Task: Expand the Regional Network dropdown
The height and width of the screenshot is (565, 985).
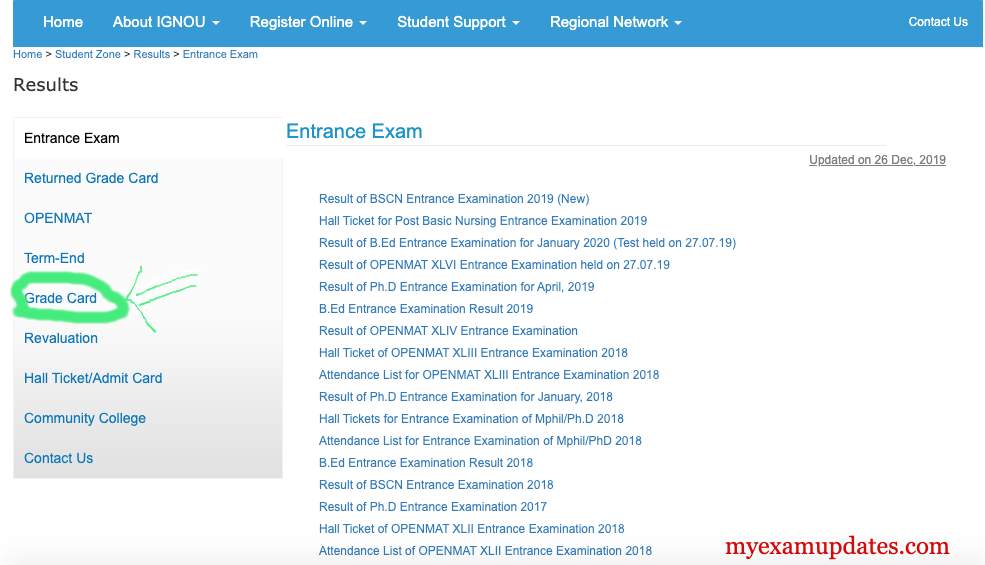Action: [616, 22]
